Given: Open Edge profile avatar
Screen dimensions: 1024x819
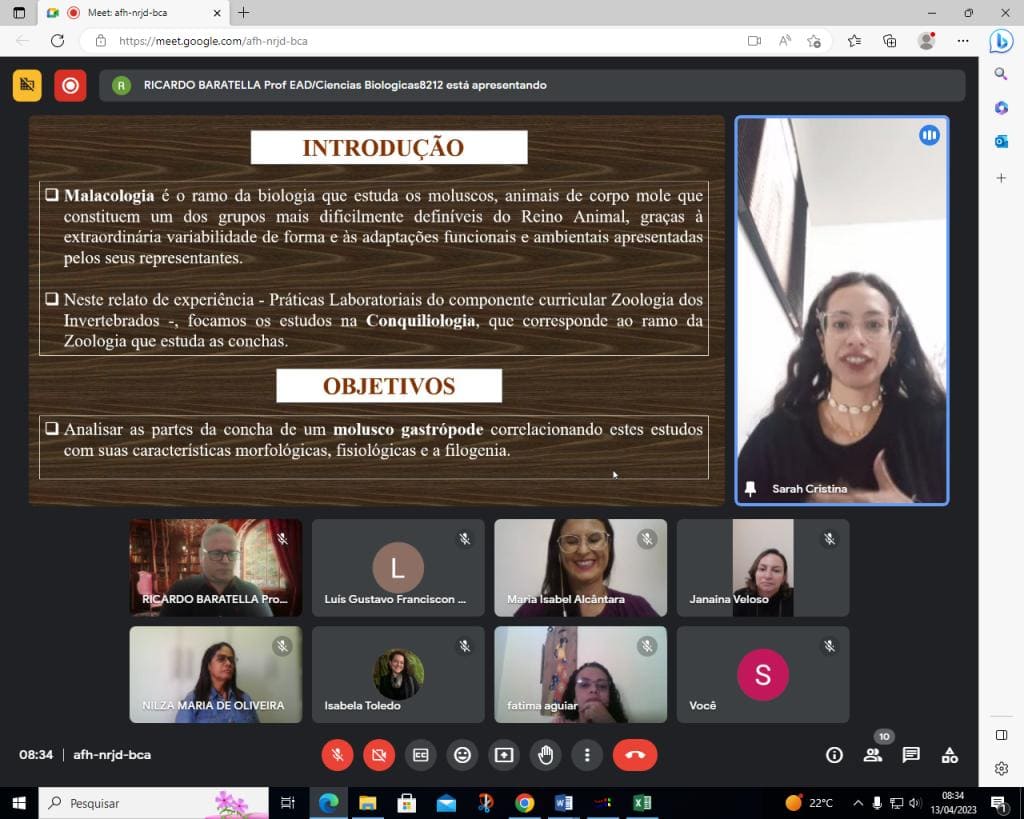Looking at the screenshot, I should pyautogui.click(x=926, y=41).
